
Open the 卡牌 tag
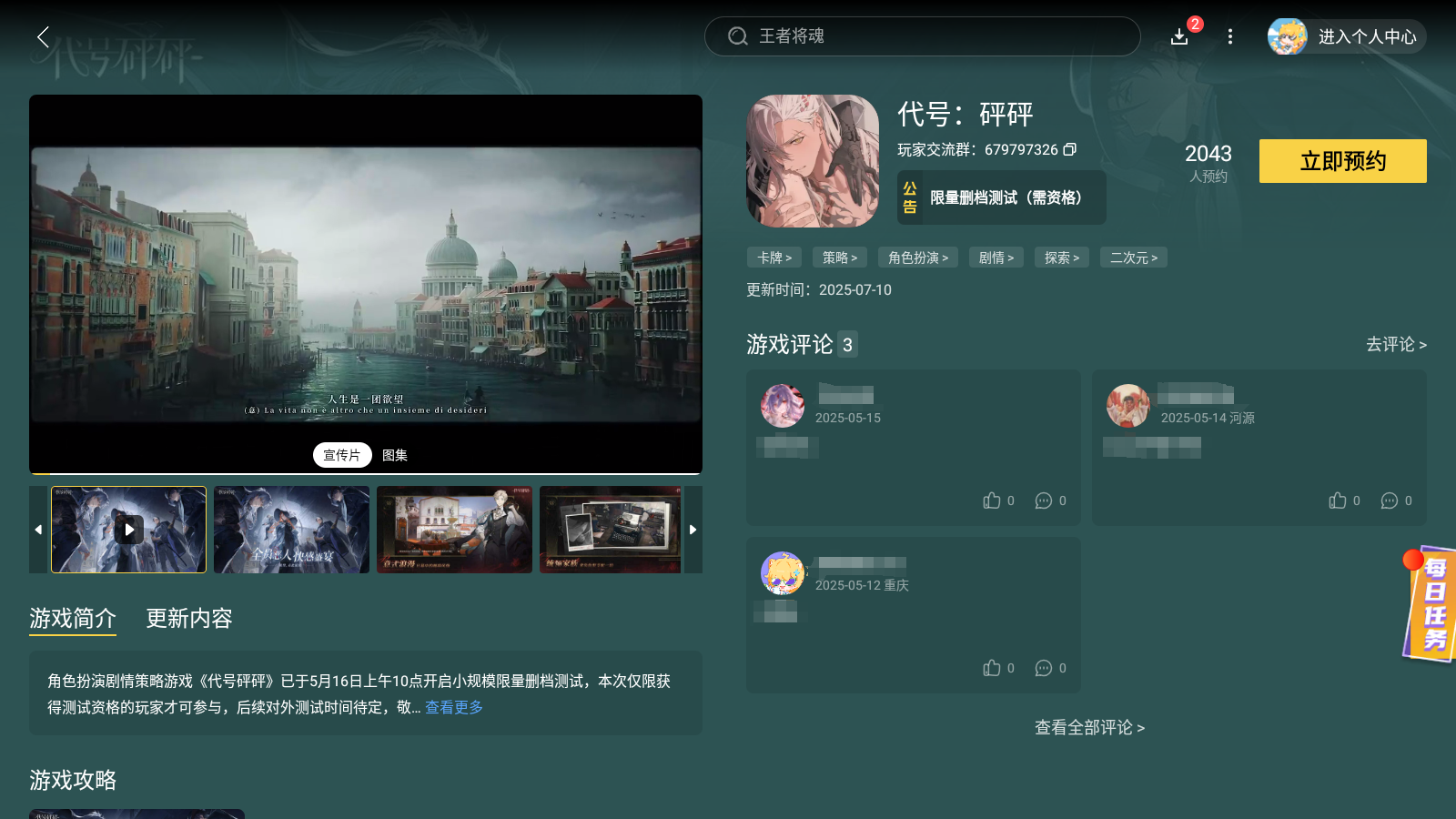coord(774,258)
